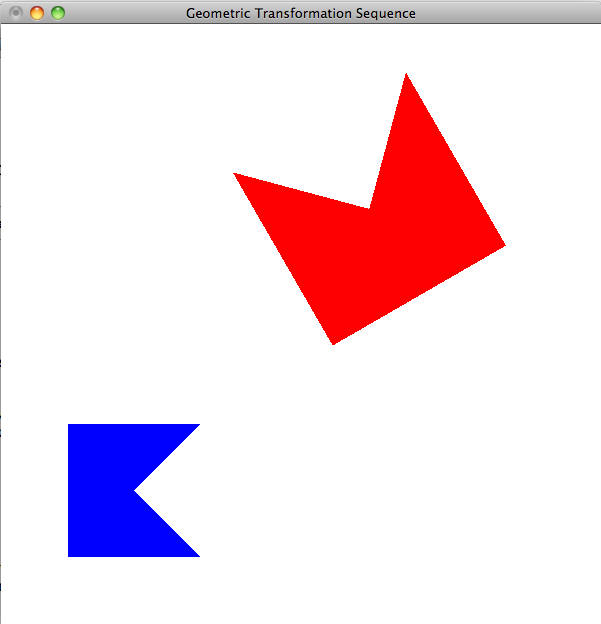The image size is (601, 624).
Task: Click the bottom-right tip of blue shape
Action: 197,555
